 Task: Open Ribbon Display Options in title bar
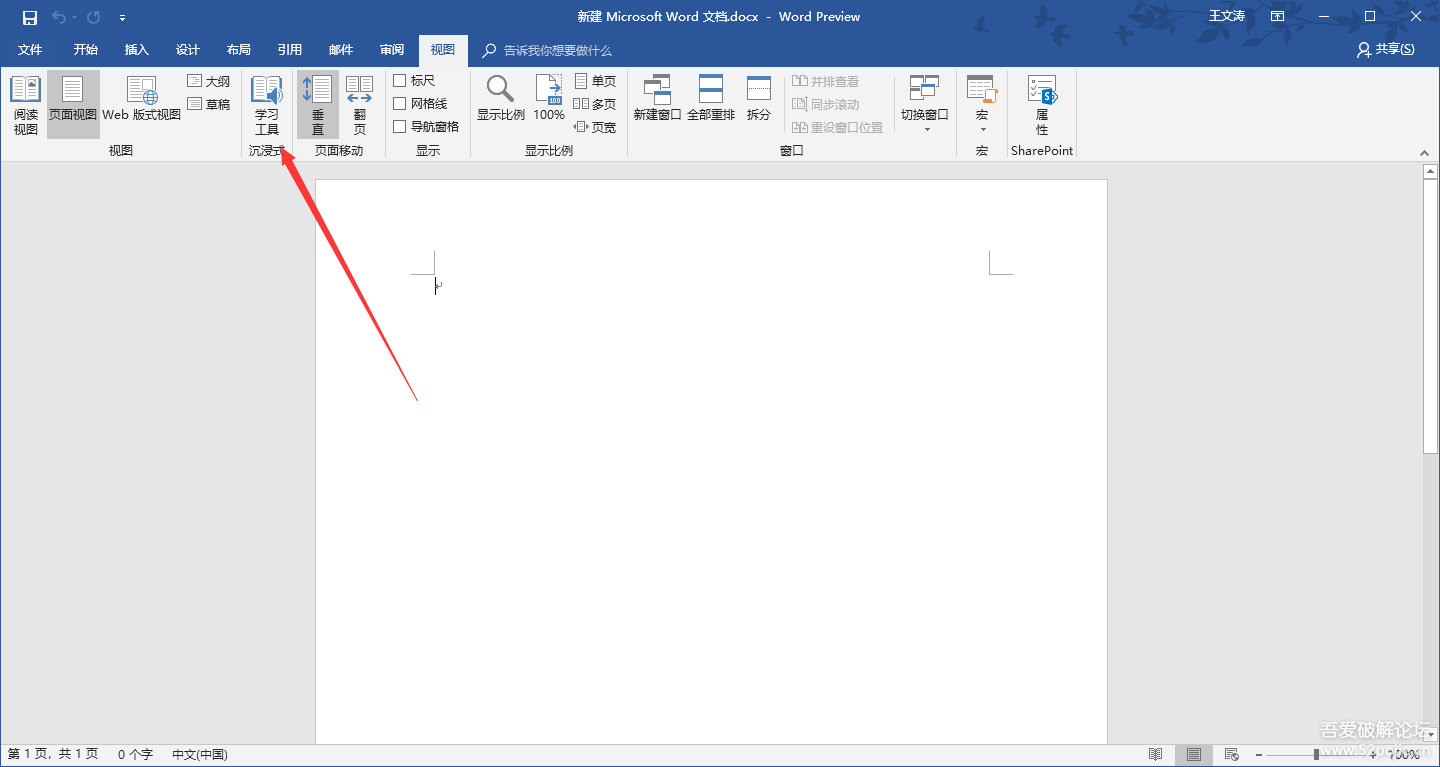(1277, 16)
